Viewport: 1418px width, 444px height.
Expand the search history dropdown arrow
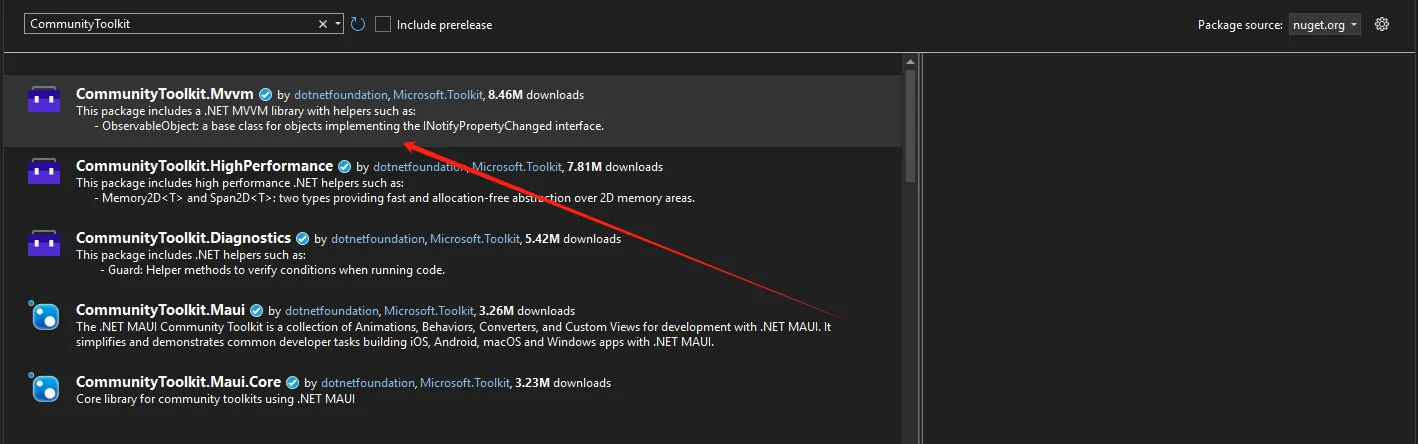(x=338, y=24)
